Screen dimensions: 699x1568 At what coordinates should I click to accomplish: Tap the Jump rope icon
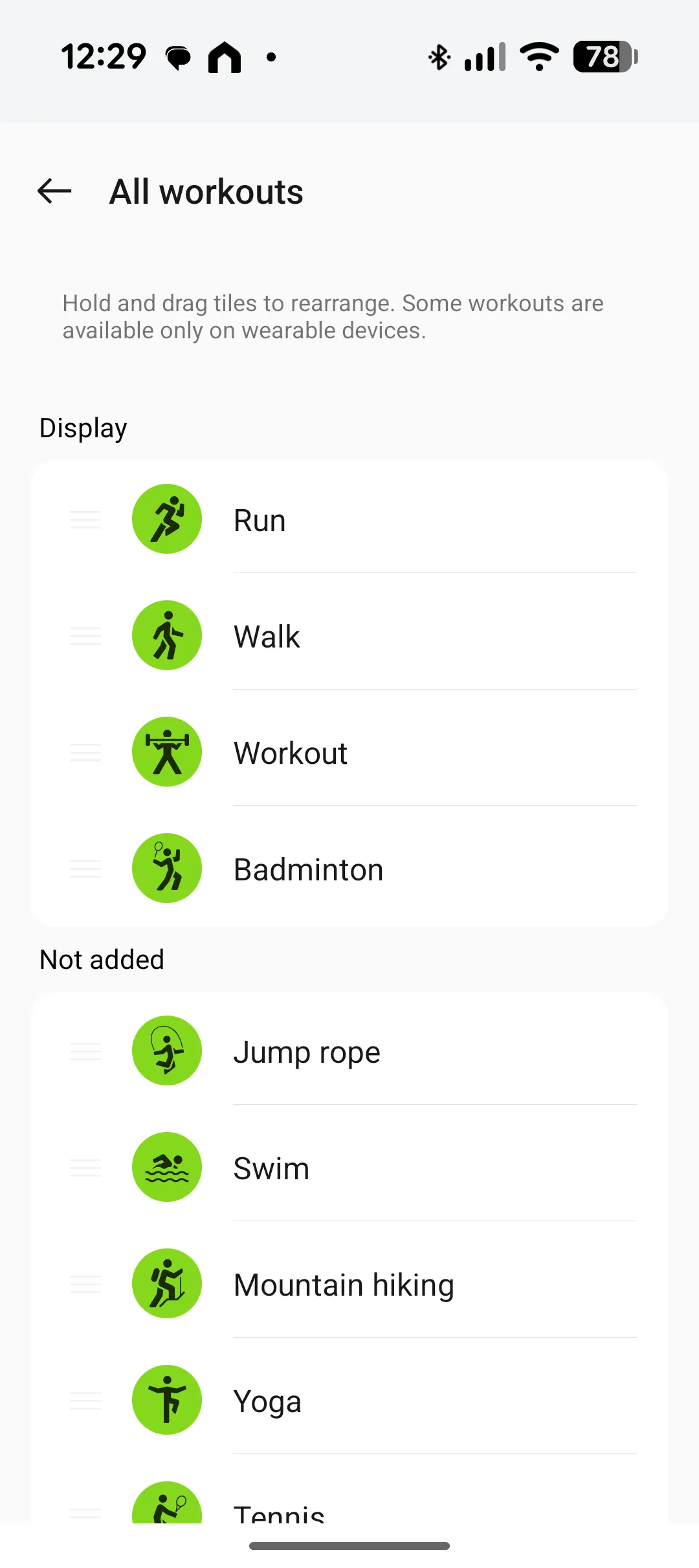click(167, 1051)
